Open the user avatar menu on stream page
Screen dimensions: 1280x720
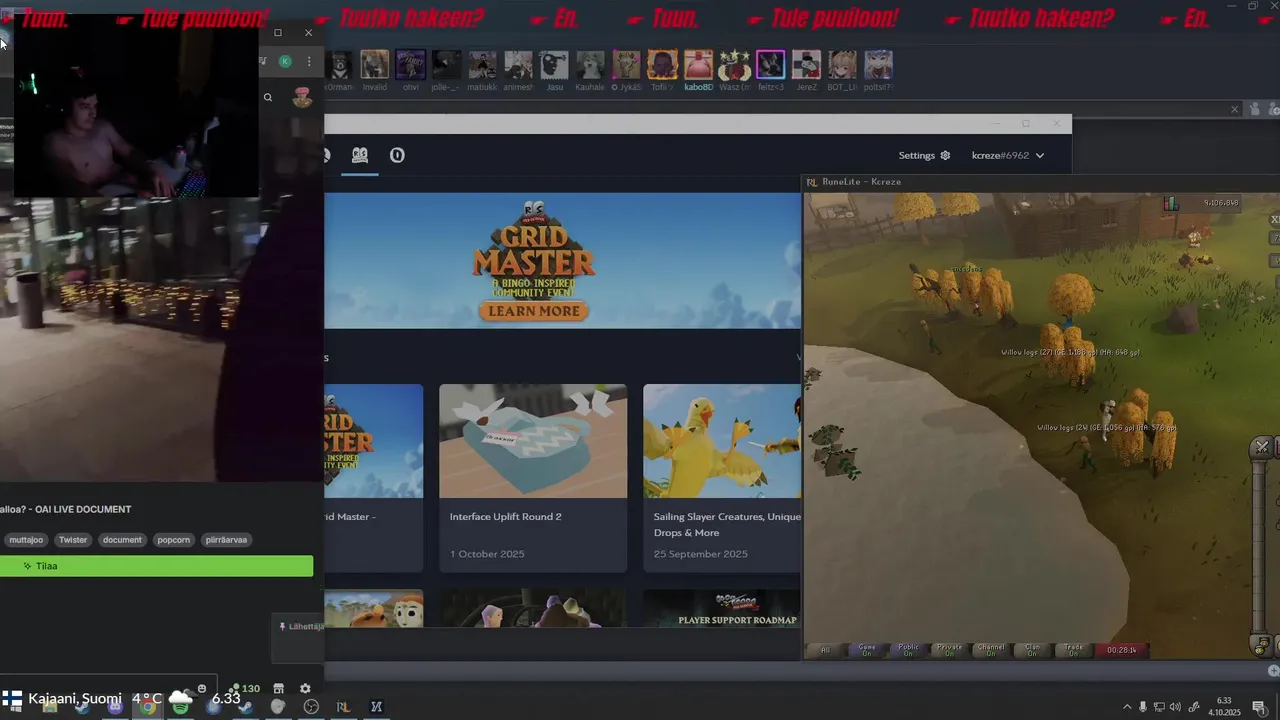[302, 97]
